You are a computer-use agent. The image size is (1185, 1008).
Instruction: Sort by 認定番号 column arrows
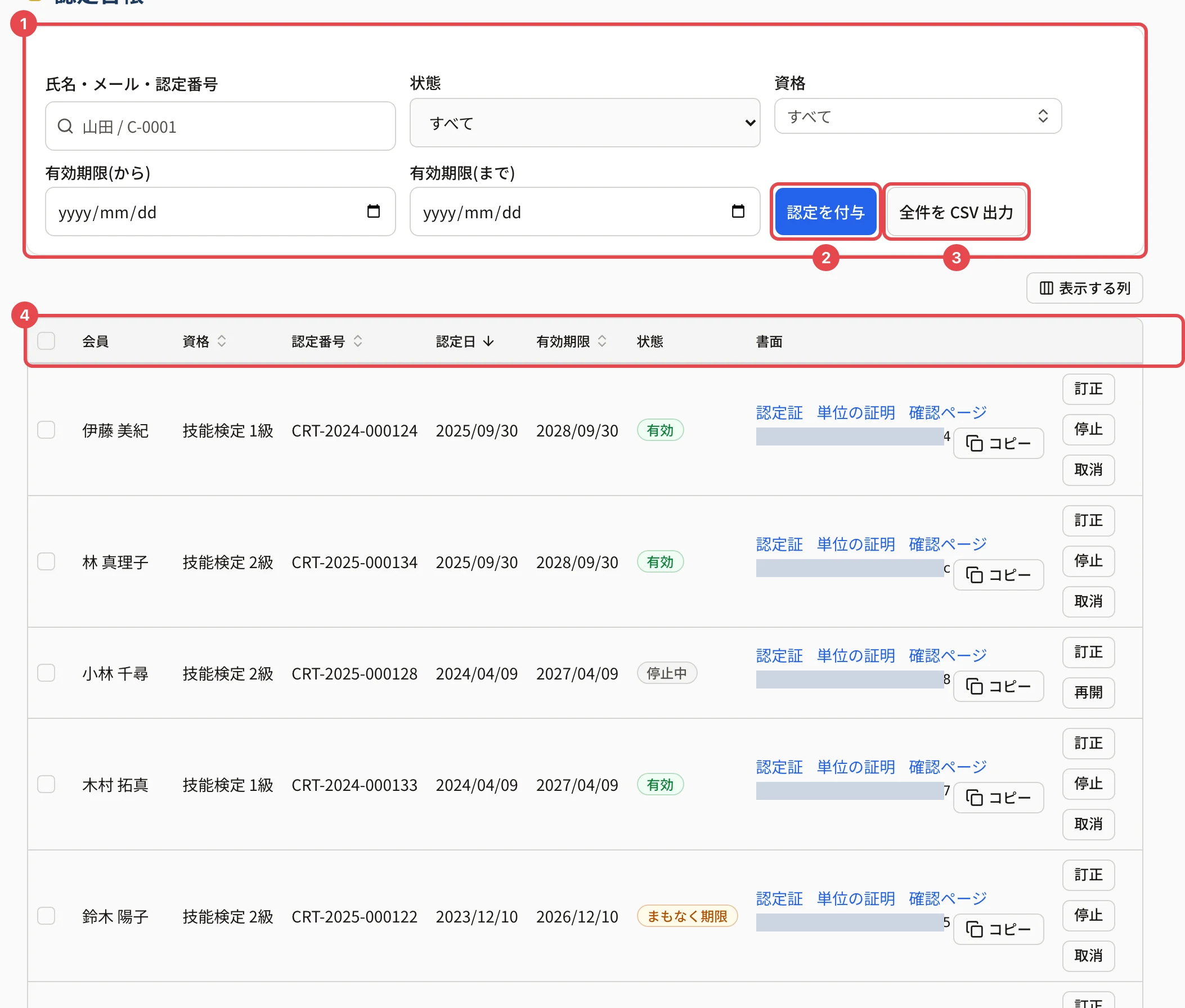(358, 341)
